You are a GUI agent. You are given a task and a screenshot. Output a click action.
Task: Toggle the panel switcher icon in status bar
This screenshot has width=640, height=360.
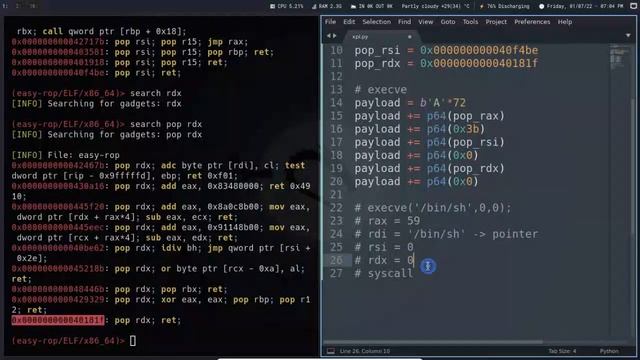(331, 351)
